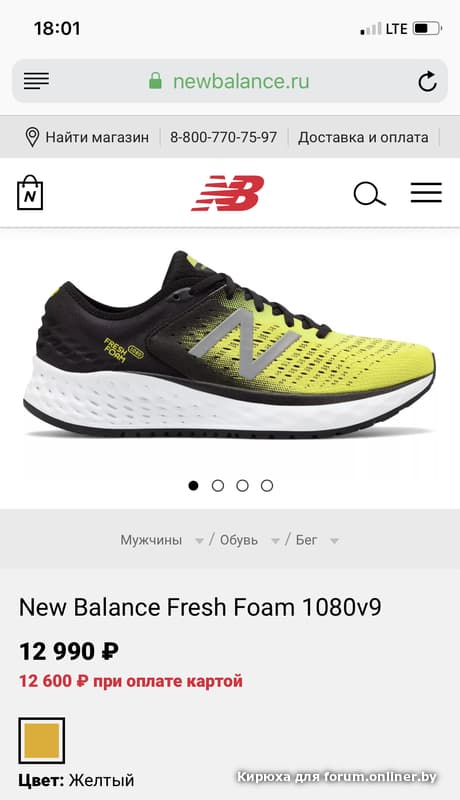
Task: Expand the Мужчины breadcrumb dropdown
Action: click(x=199, y=541)
